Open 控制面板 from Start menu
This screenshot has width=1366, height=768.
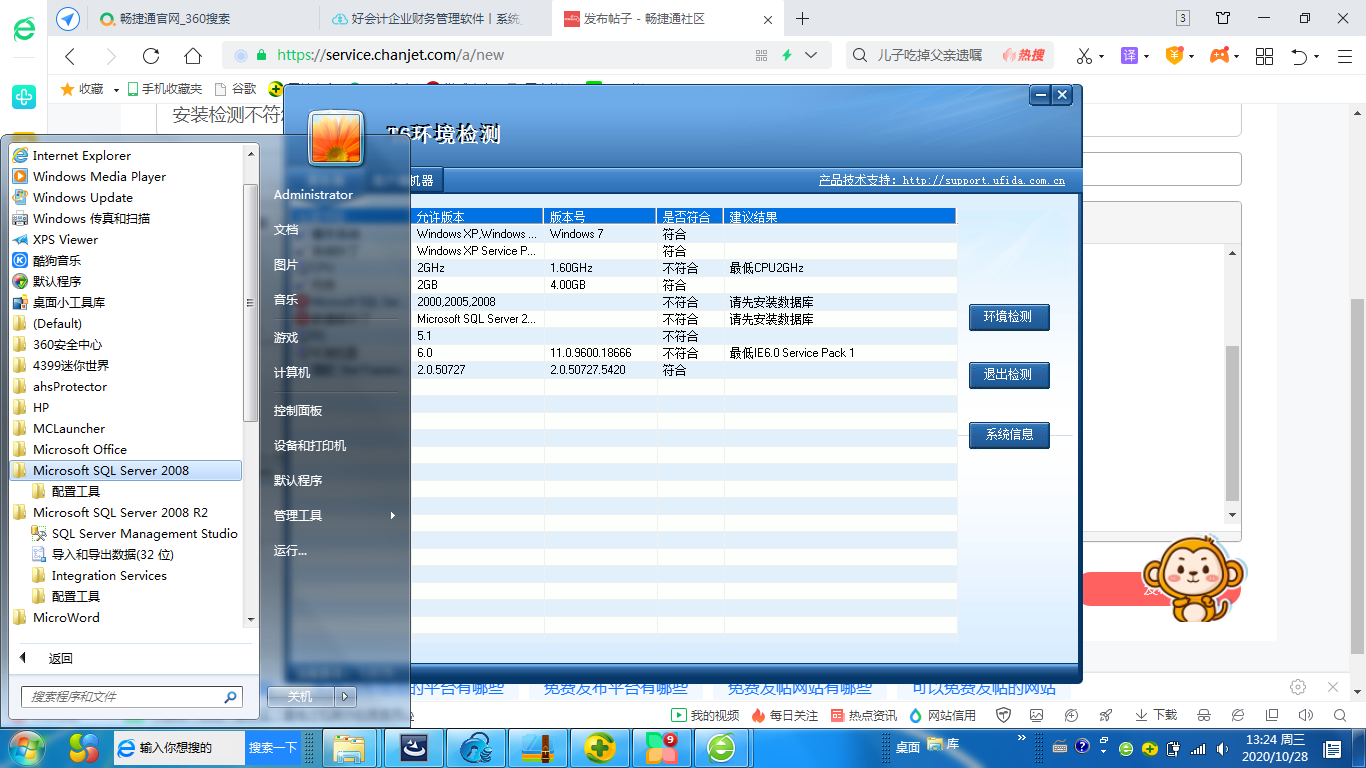(298, 410)
